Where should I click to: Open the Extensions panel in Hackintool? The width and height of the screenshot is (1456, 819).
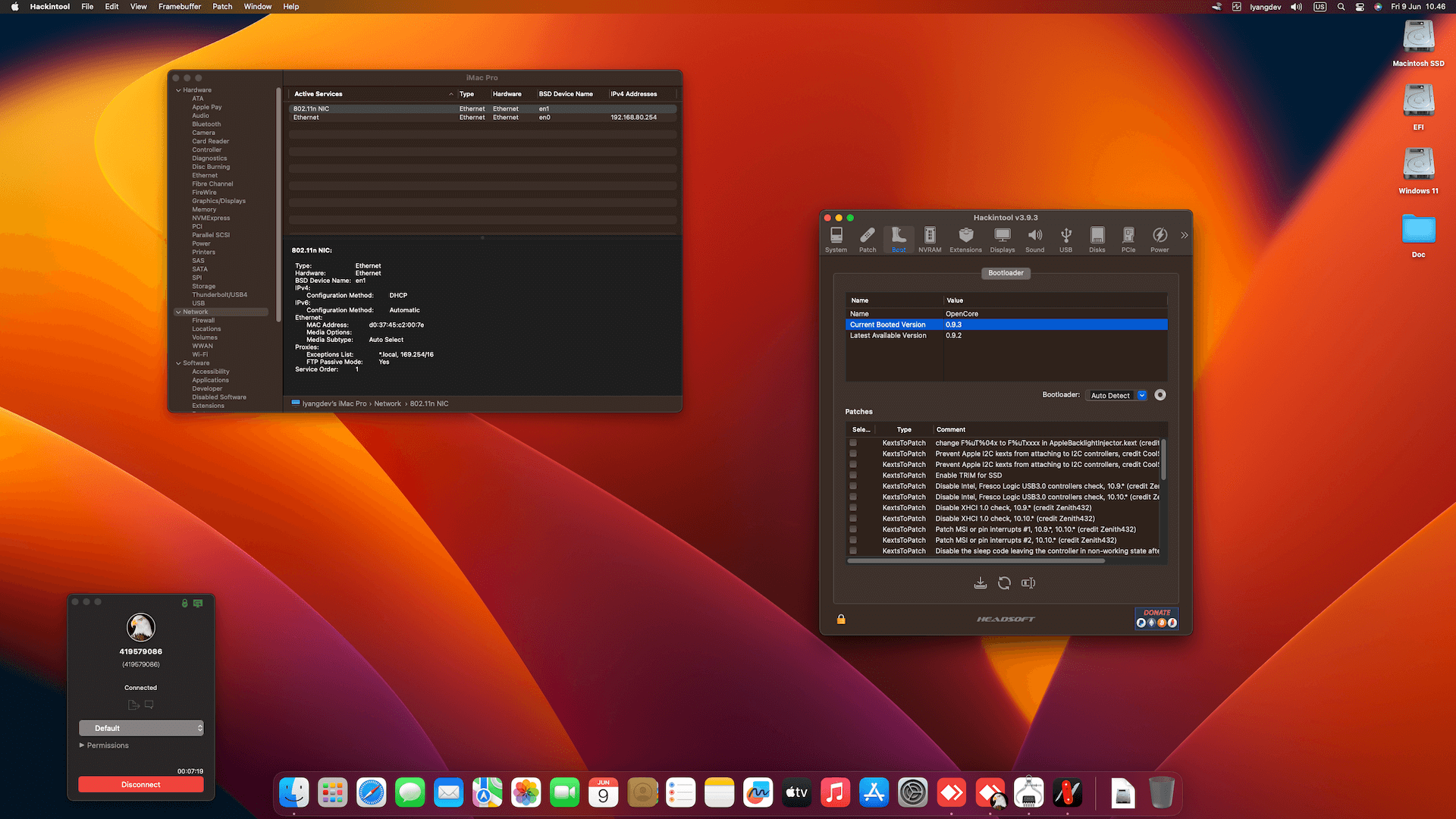pos(965,239)
